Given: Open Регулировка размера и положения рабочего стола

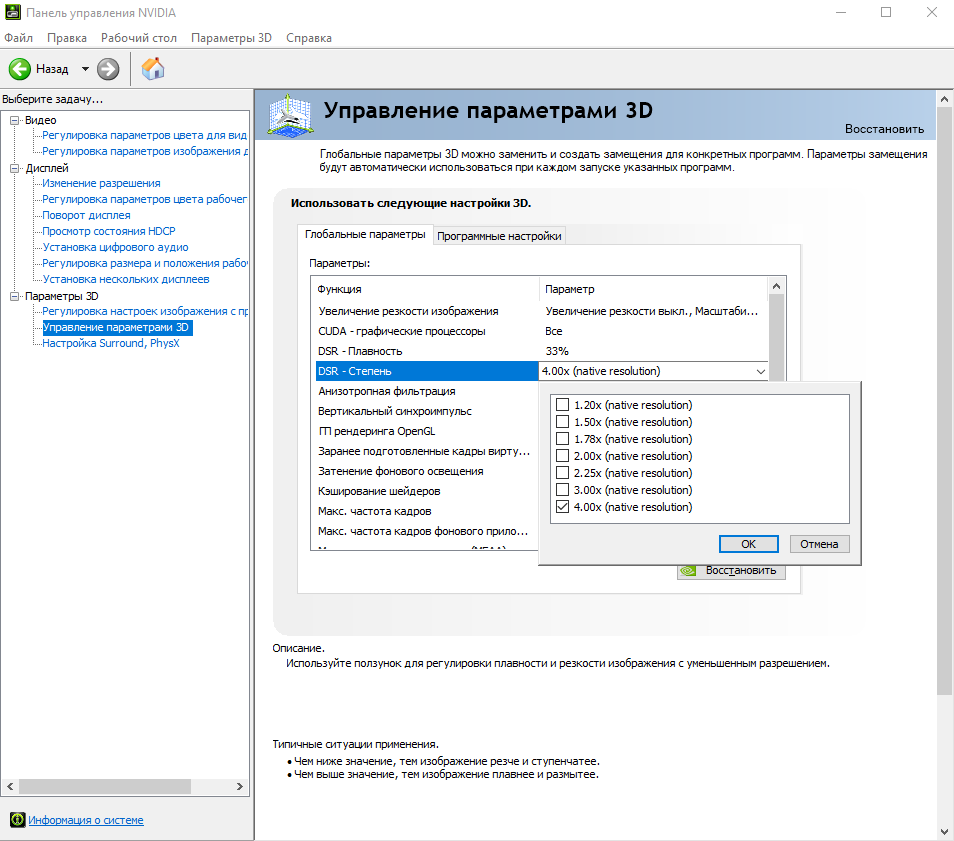Looking at the screenshot, I should pyautogui.click(x=145, y=263).
